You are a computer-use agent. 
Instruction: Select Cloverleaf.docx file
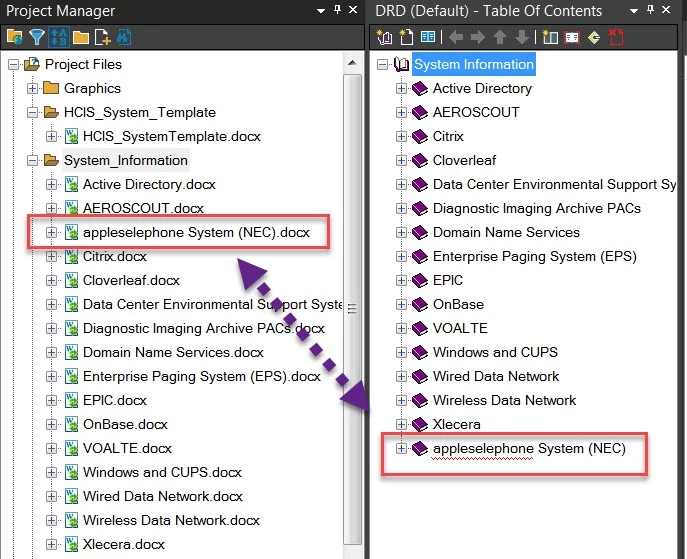[131, 280]
